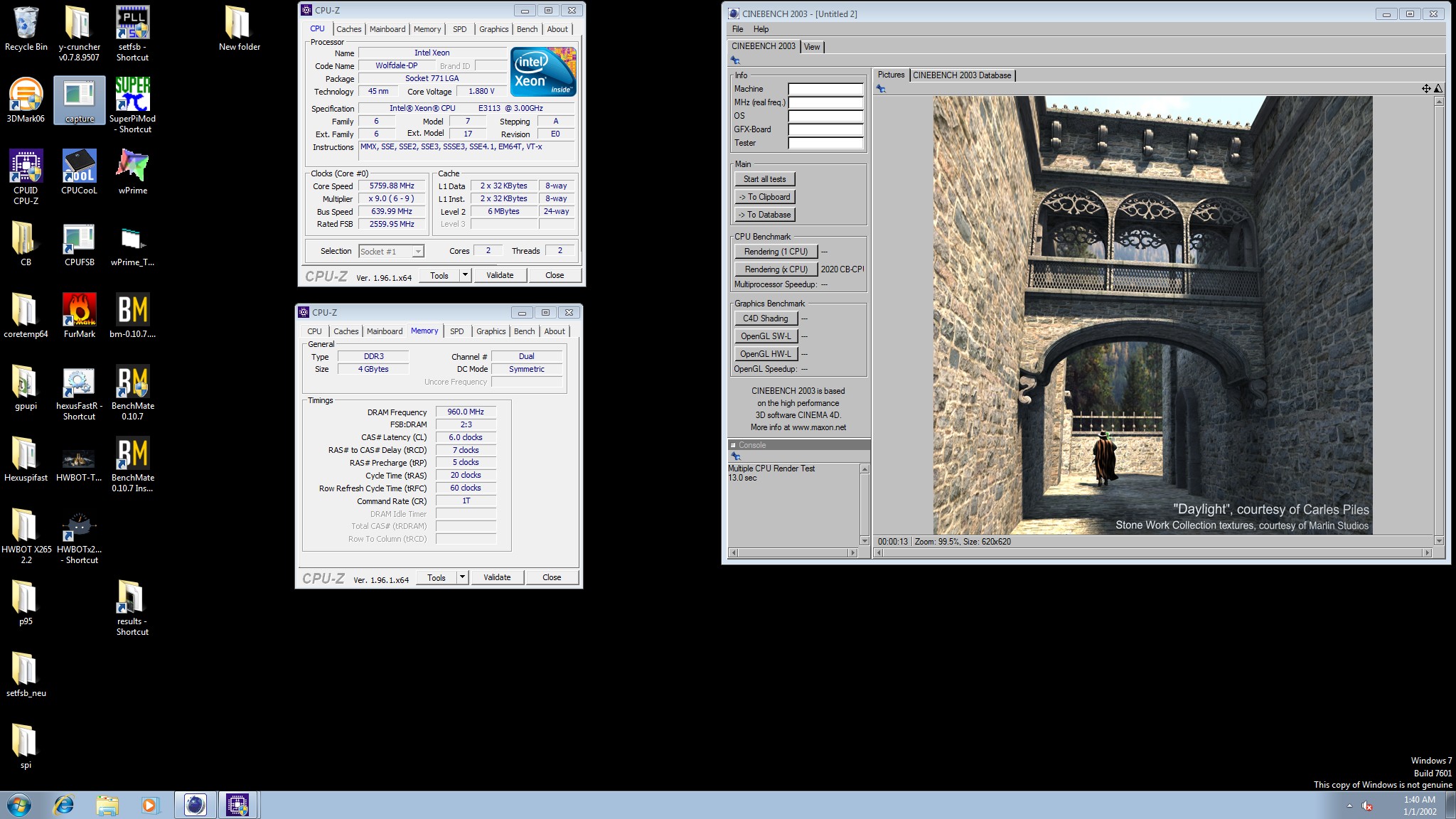Launch BenchMate 0.10.7 desktop icon
Image resolution: width=1456 pixels, height=819 pixels.
point(132,391)
